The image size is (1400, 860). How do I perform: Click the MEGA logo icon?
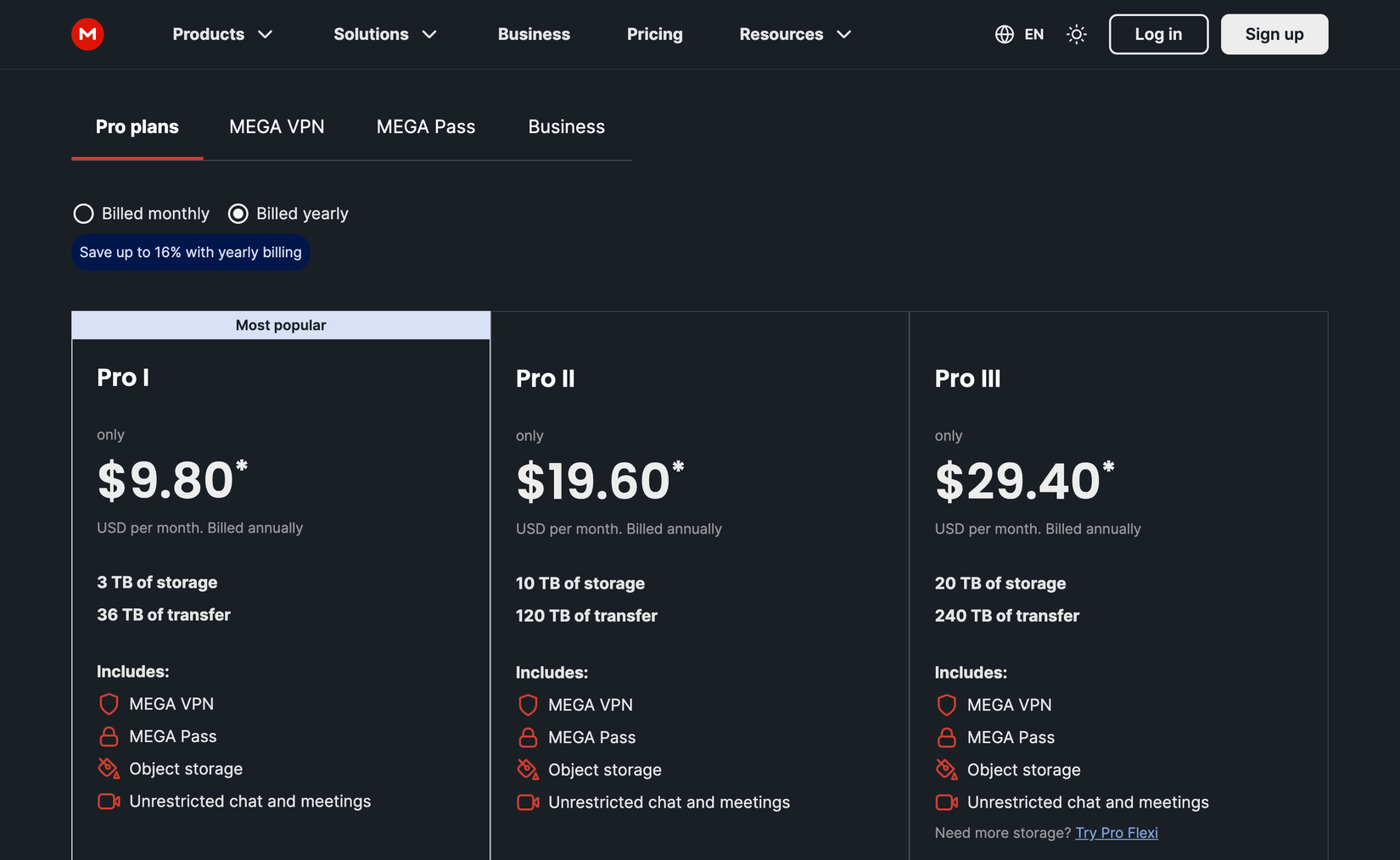click(x=87, y=34)
